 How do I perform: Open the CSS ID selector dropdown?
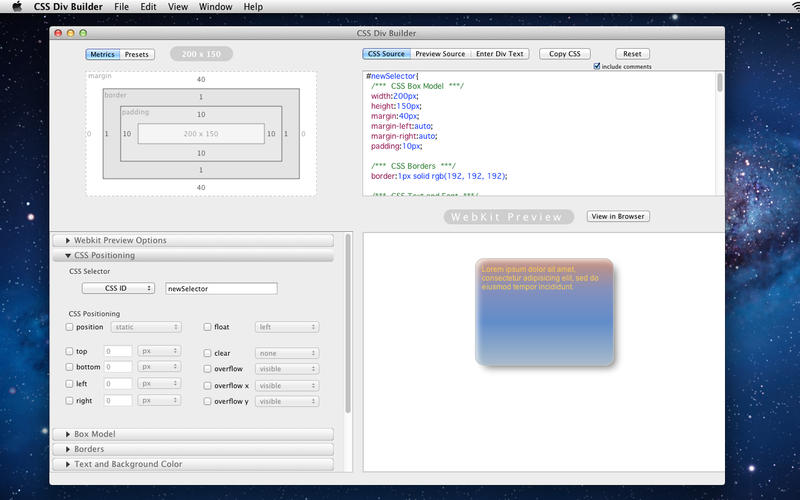point(117,288)
